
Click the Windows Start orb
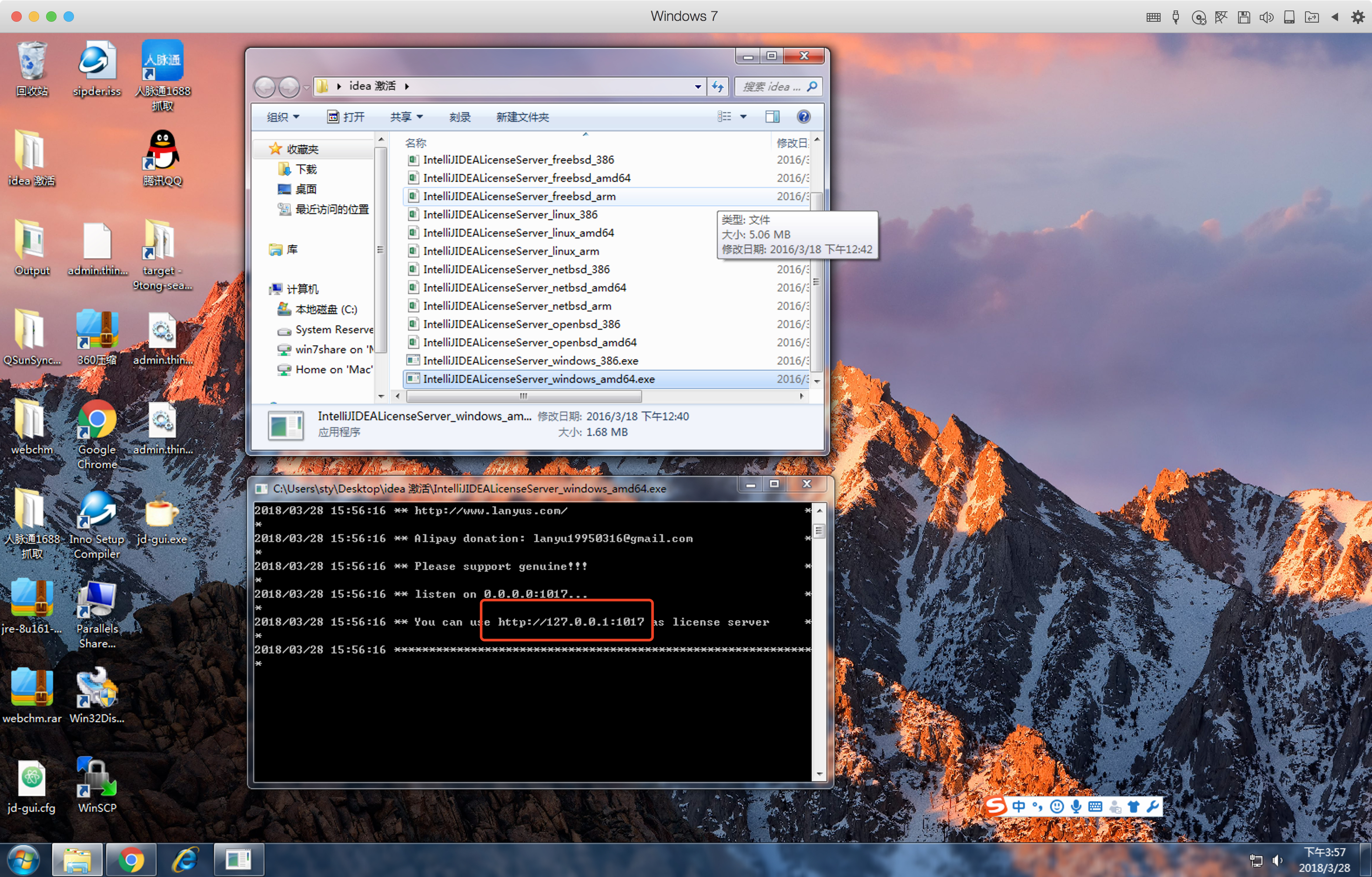pos(23,860)
